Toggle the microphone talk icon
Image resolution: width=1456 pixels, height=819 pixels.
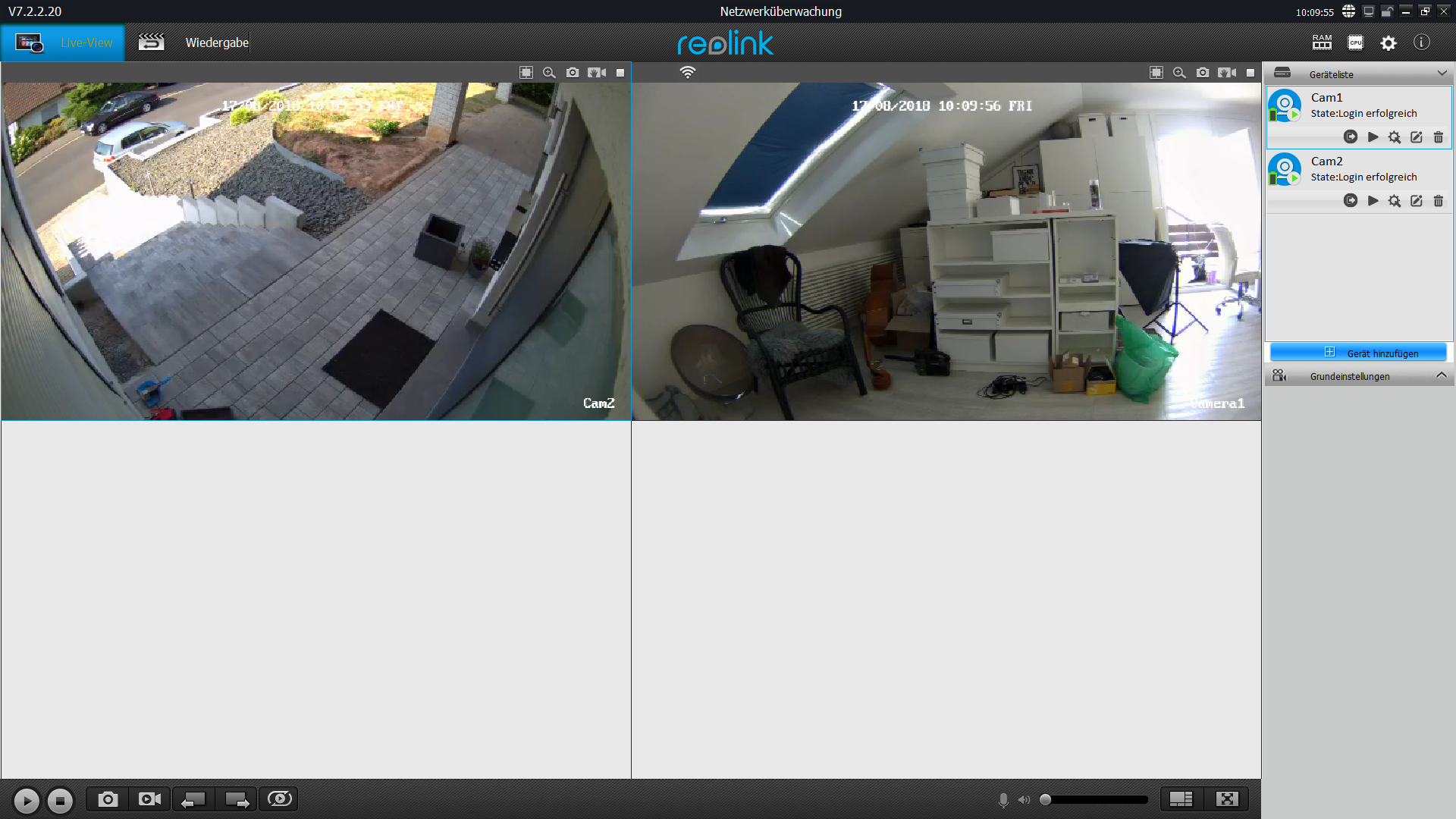1003,800
